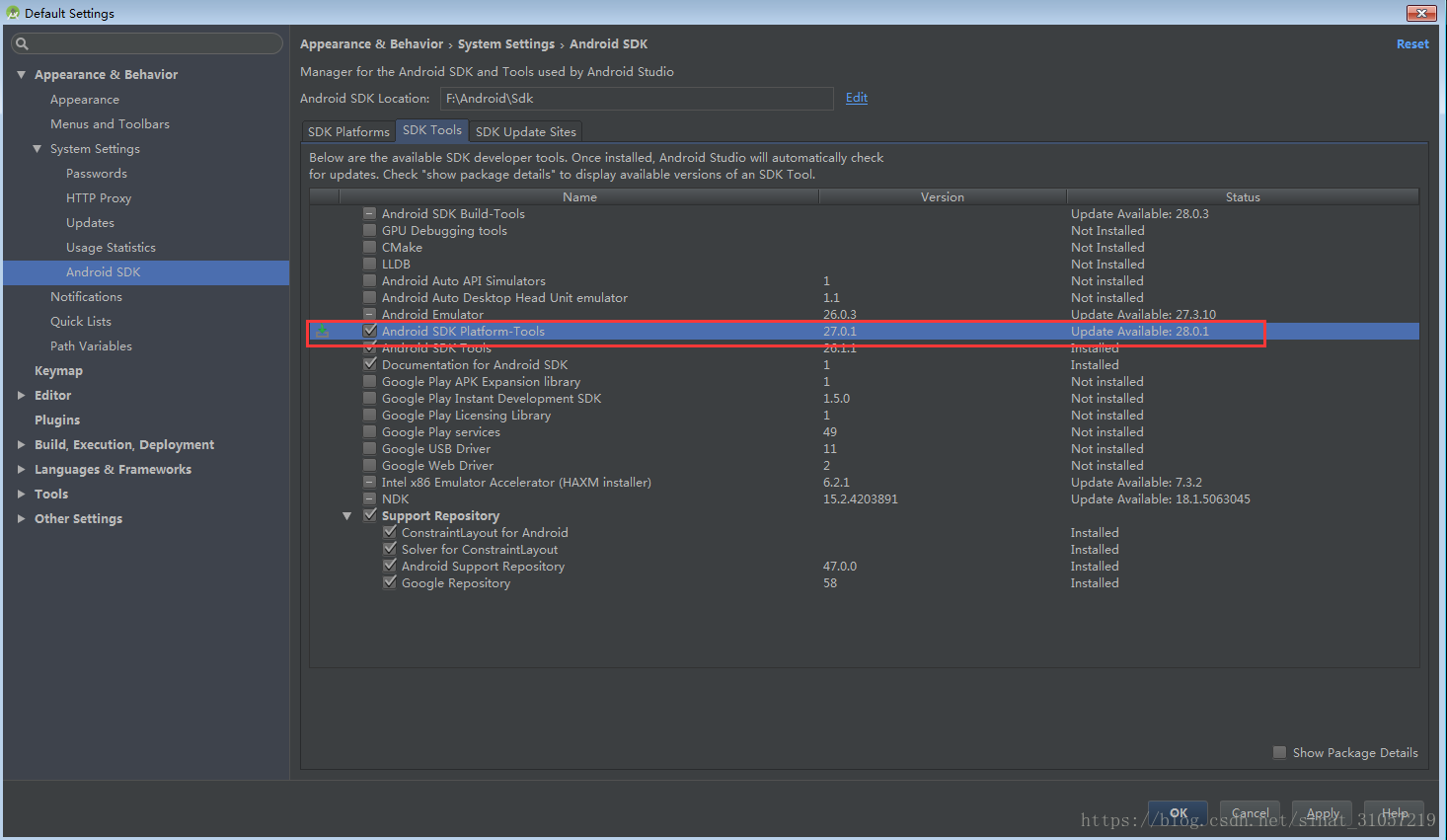Open Appearance settings page
Screen dimensions: 1447x840
[x=85, y=100]
